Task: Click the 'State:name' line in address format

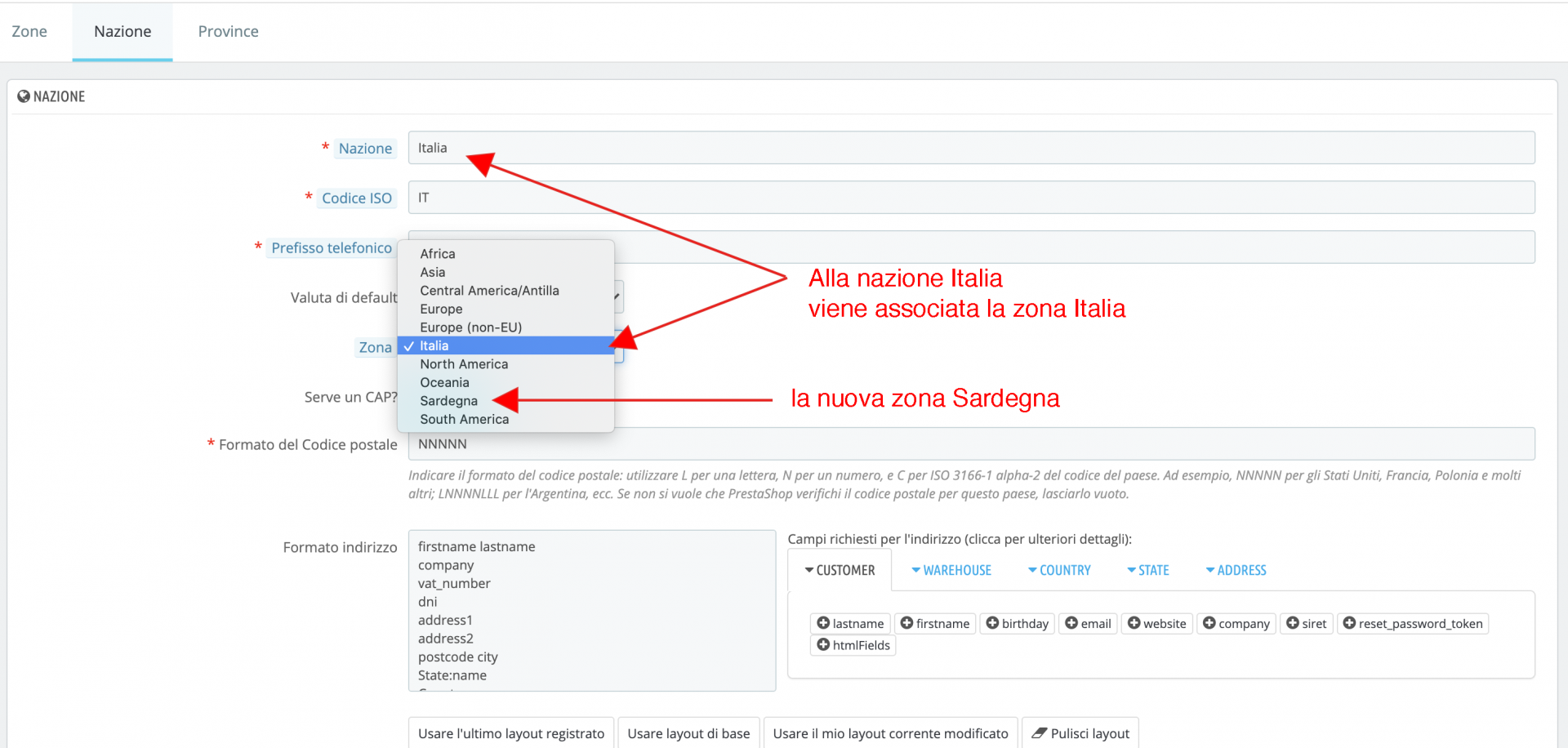Action: pyautogui.click(x=452, y=675)
